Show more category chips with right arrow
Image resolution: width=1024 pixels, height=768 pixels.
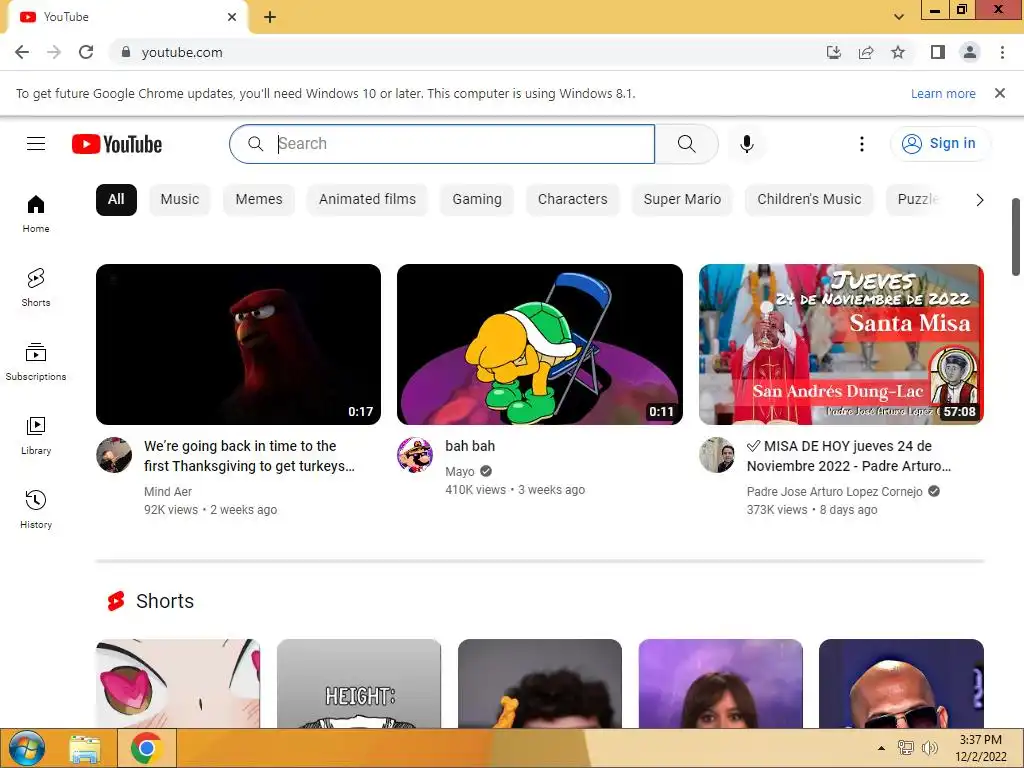[x=979, y=200]
